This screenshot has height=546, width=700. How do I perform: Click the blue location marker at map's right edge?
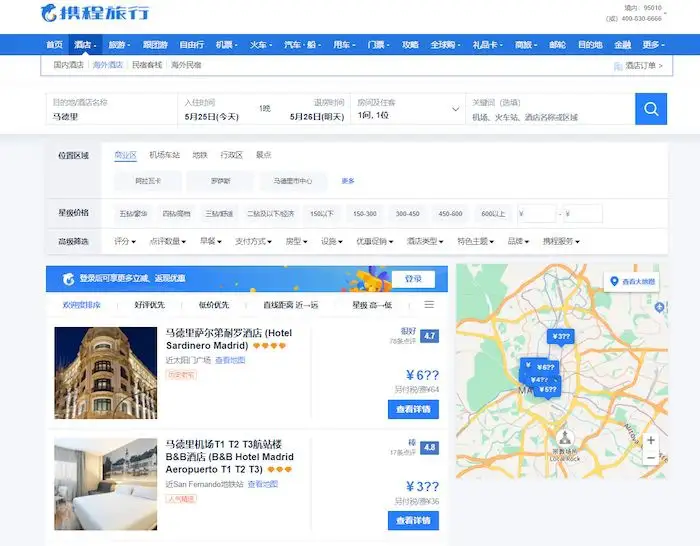659,307
